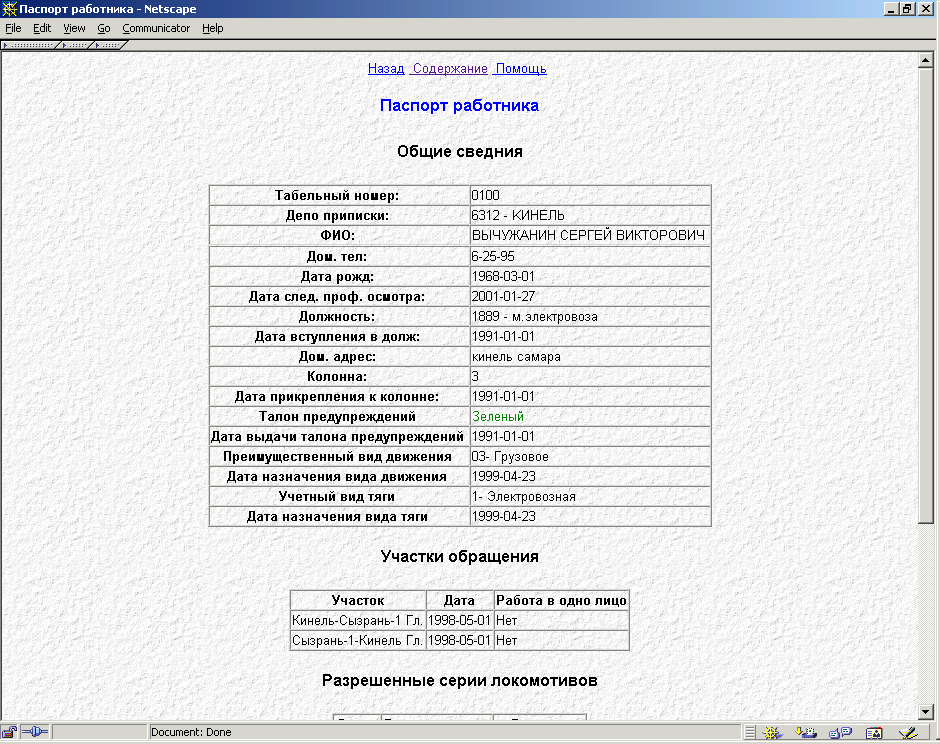Click the component bar grip handle
This screenshot has height=744, width=940.
coord(750,732)
